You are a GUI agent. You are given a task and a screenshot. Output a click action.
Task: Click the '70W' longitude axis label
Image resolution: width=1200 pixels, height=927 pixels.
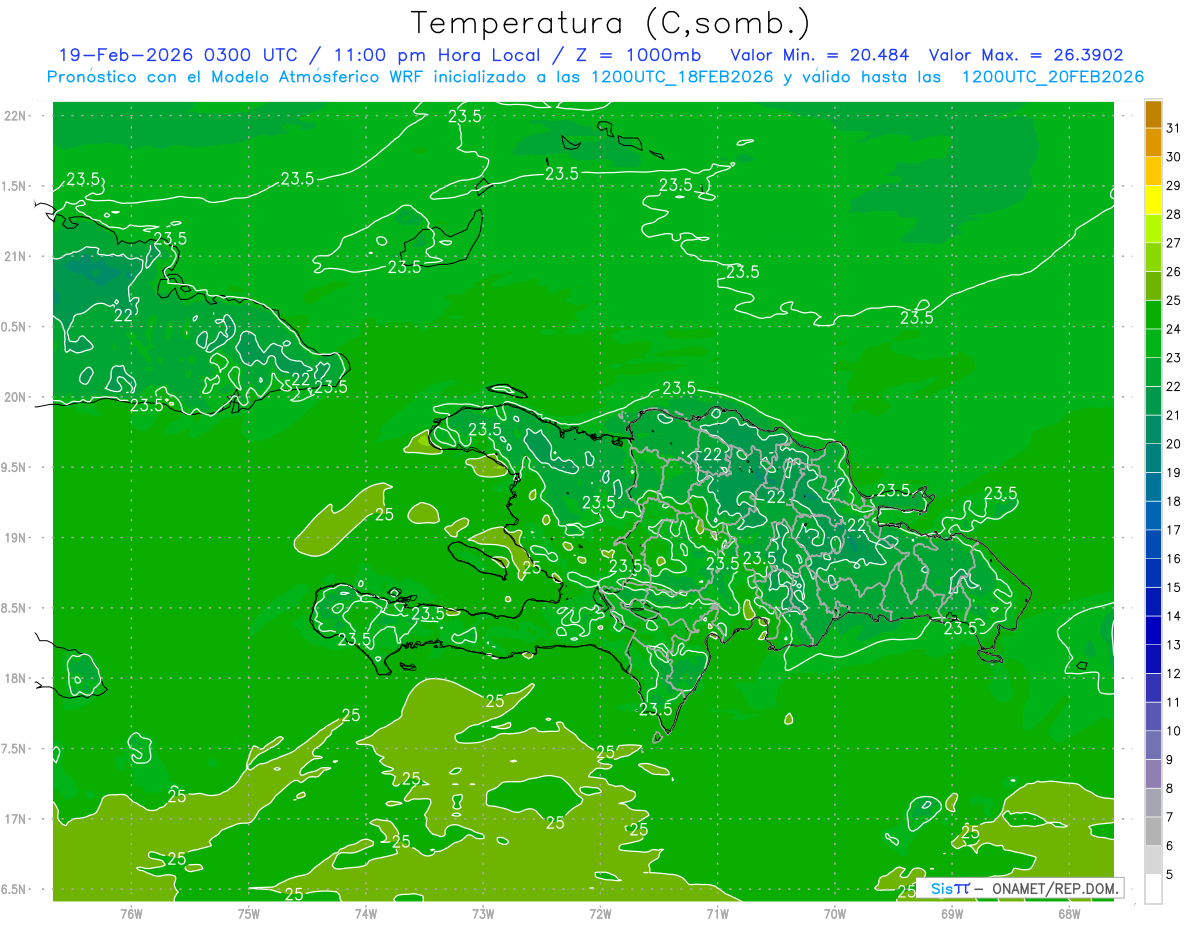(835, 913)
